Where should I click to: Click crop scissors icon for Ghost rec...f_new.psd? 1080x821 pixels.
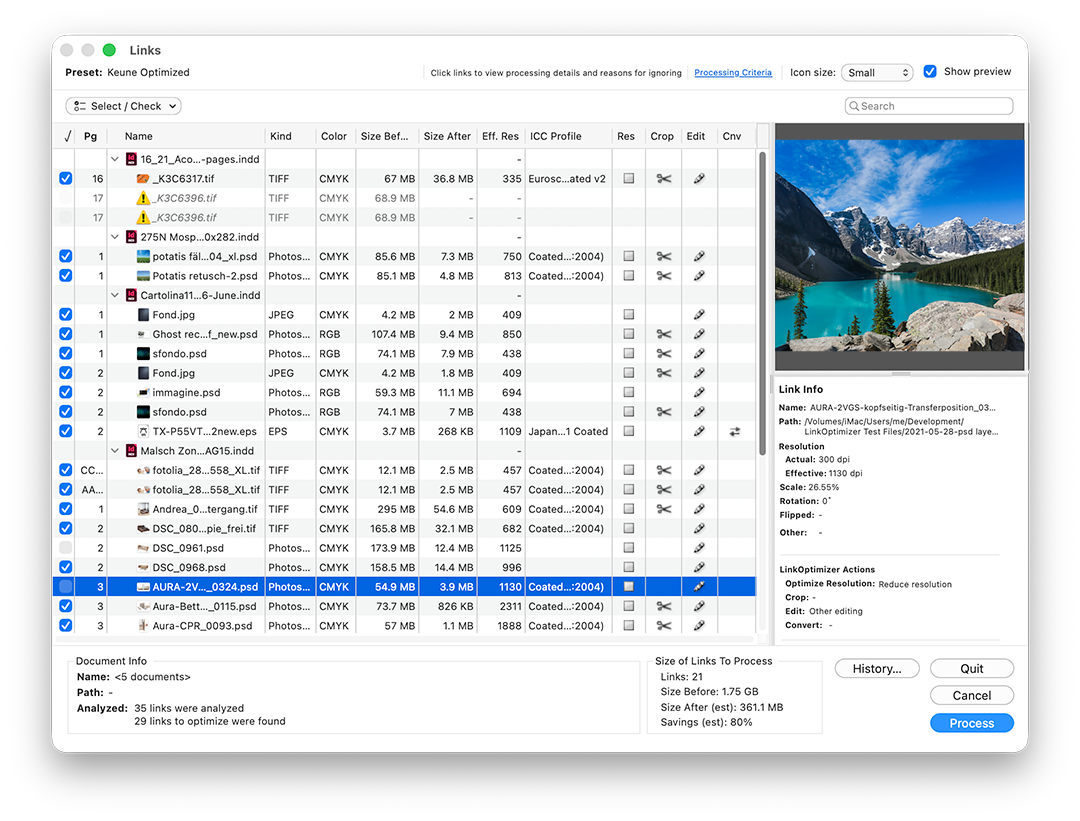point(663,334)
